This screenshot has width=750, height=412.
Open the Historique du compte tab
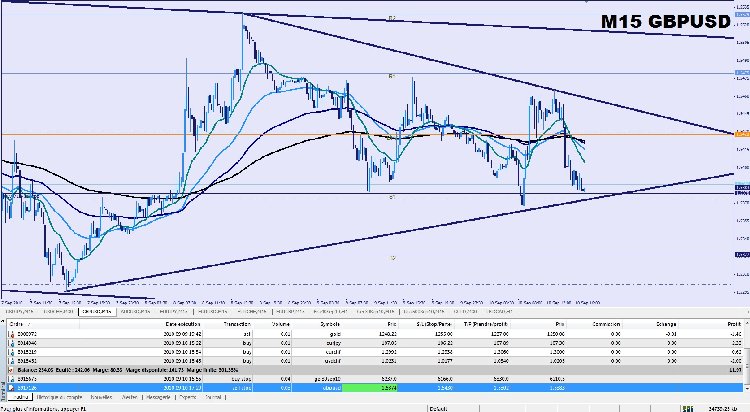(x=59, y=397)
